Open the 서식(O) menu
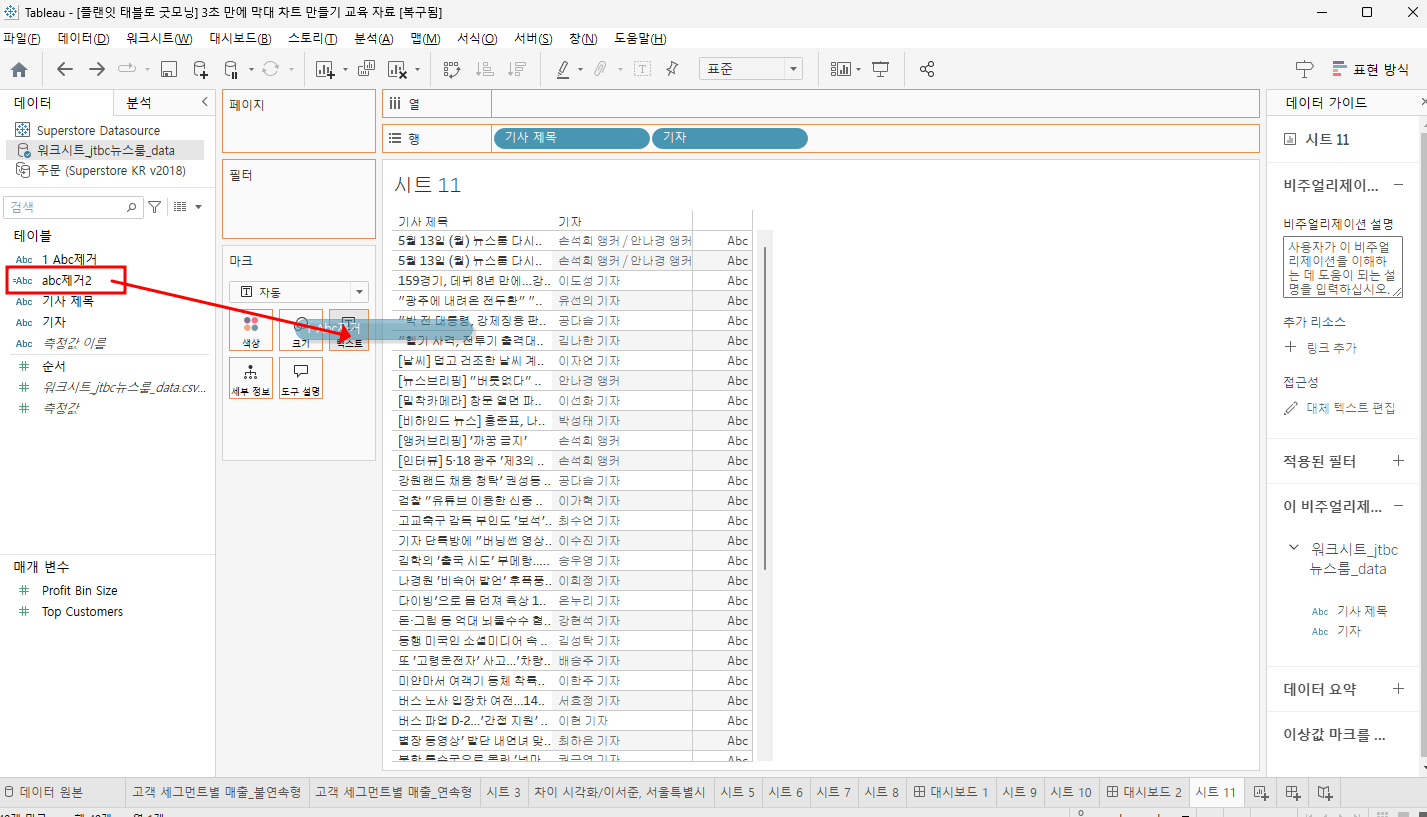 click(477, 38)
